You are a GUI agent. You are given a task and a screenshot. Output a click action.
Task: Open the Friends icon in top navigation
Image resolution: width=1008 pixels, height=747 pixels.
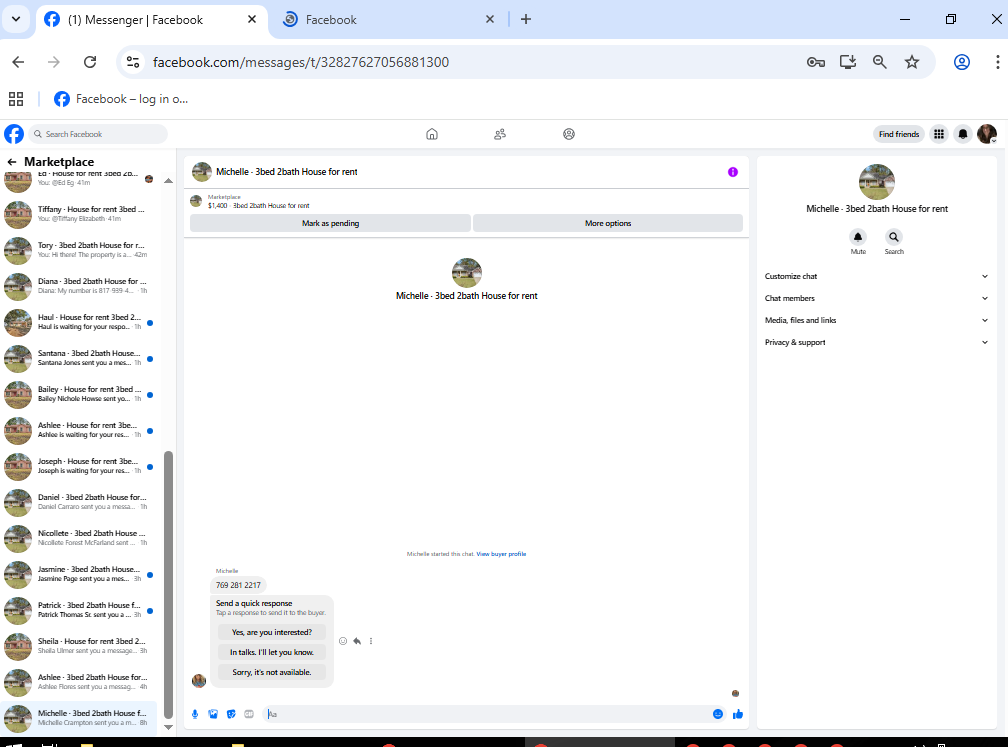[500, 134]
